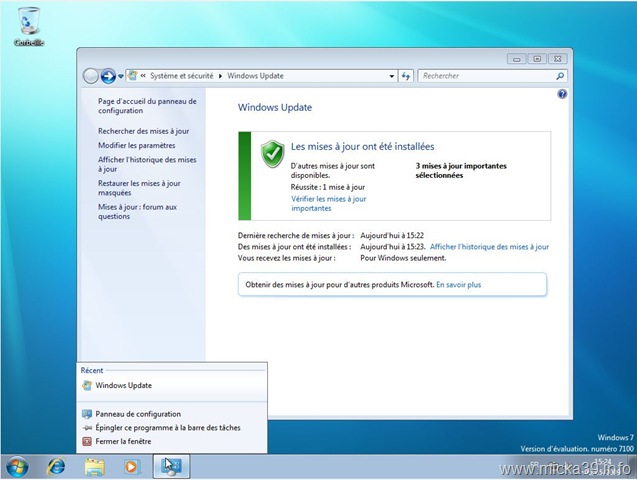Click 'Afficher l'historique des mises à jour' beside 15:23
This screenshot has height=480, width=637.
(x=489, y=247)
